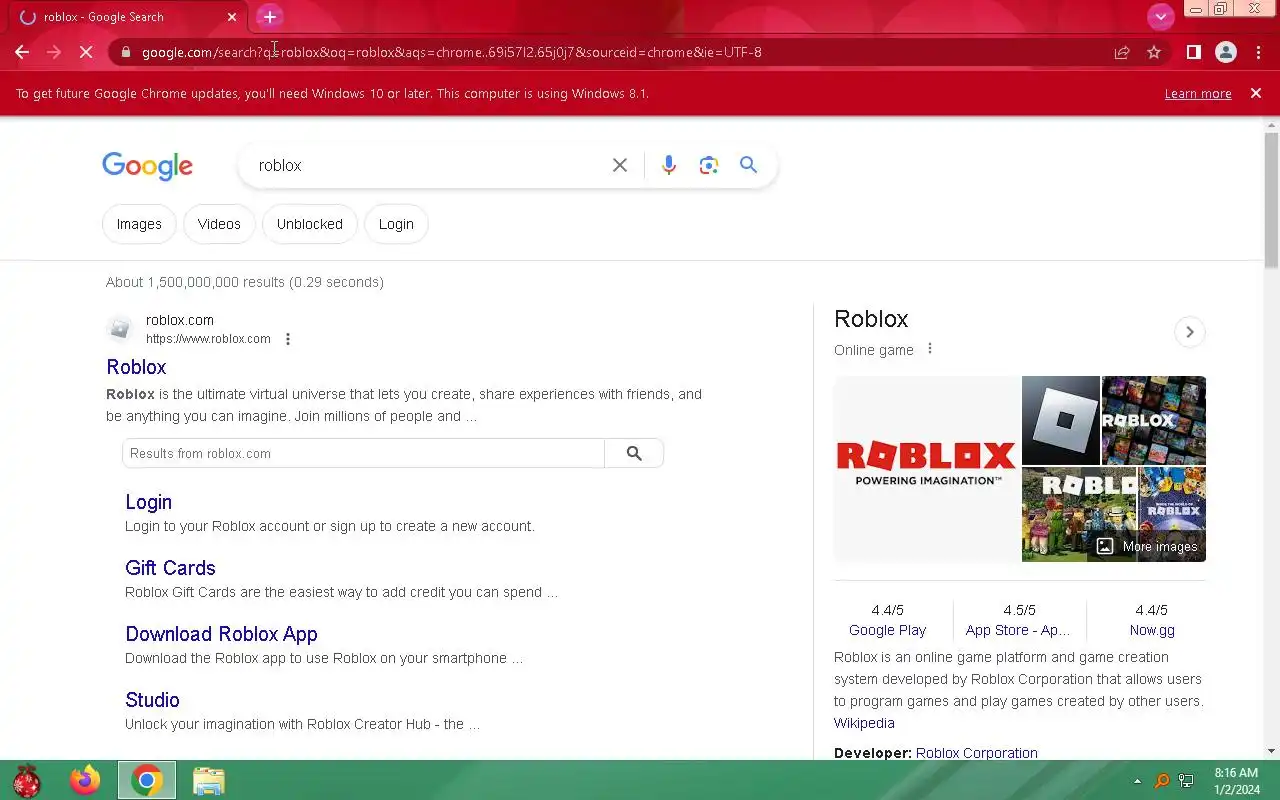The height and width of the screenshot is (800, 1280).
Task: Show hidden system tray icons
Action: 1137,781
